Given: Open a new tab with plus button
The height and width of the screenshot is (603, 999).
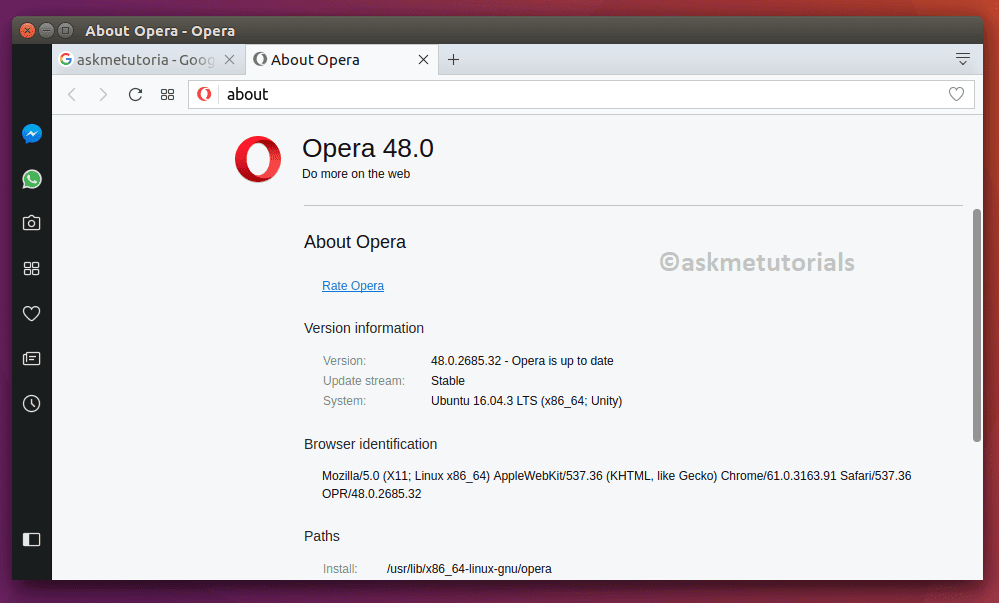Looking at the screenshot, I should point(453,59).
